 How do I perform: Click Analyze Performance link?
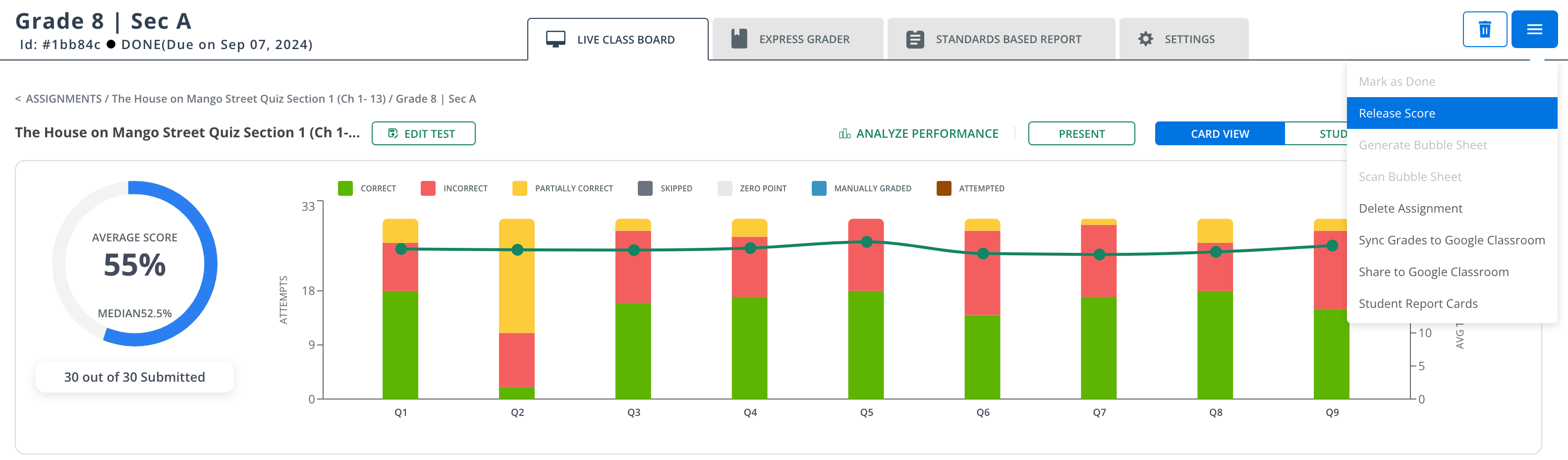pos(918,133)
